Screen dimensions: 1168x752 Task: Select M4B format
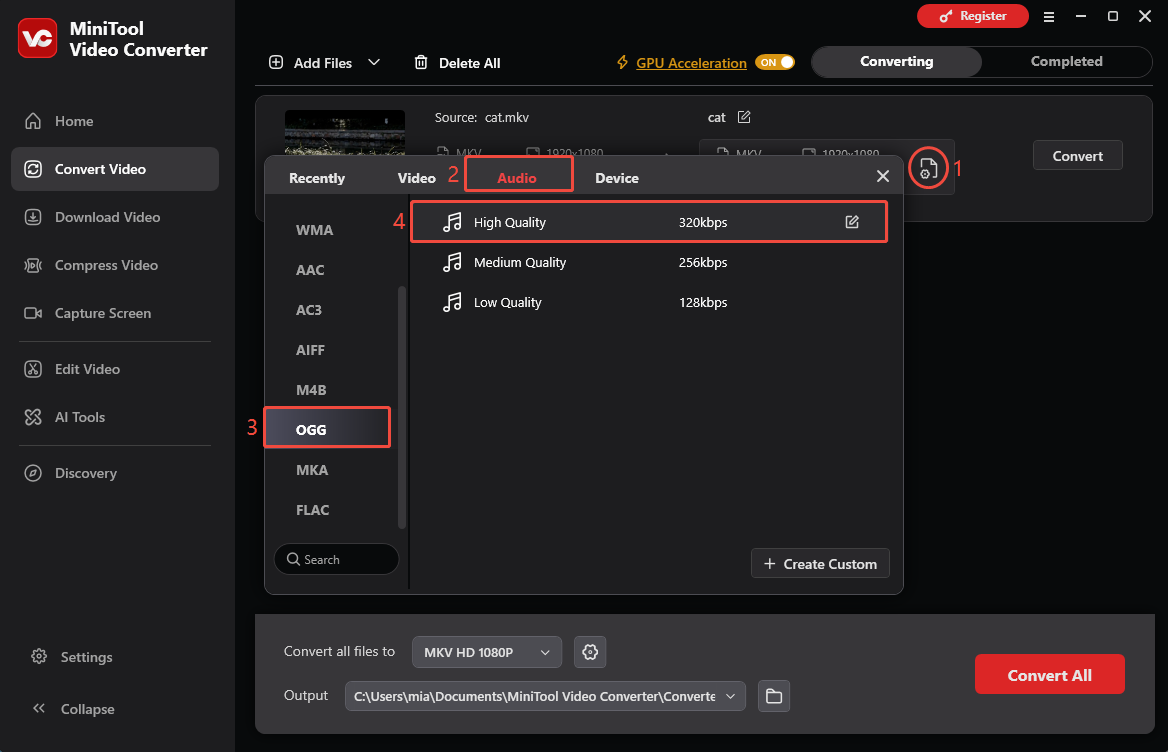click(x=311, y=390)
